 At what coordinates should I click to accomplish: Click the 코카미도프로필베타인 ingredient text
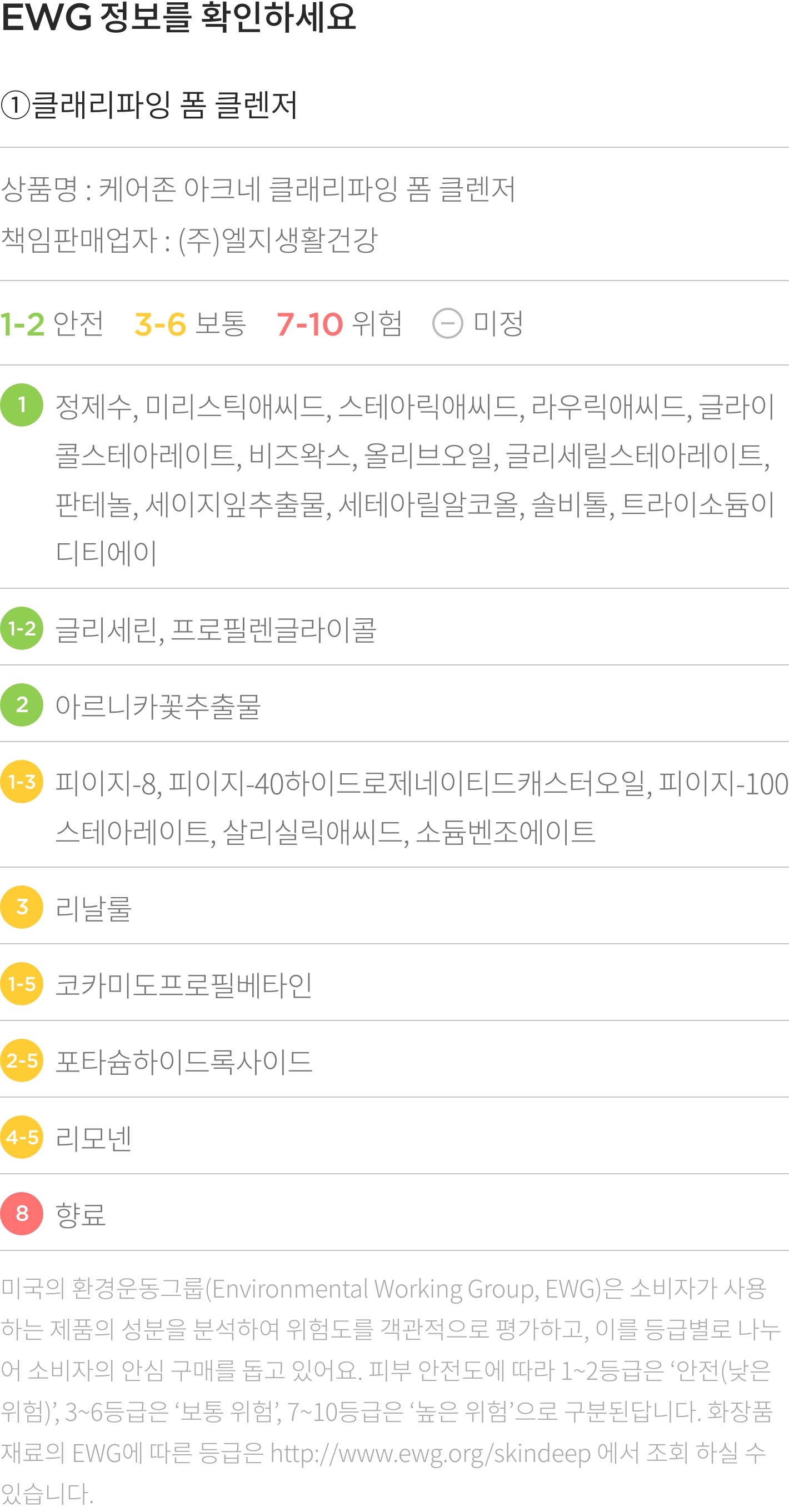tap(184, 985)
